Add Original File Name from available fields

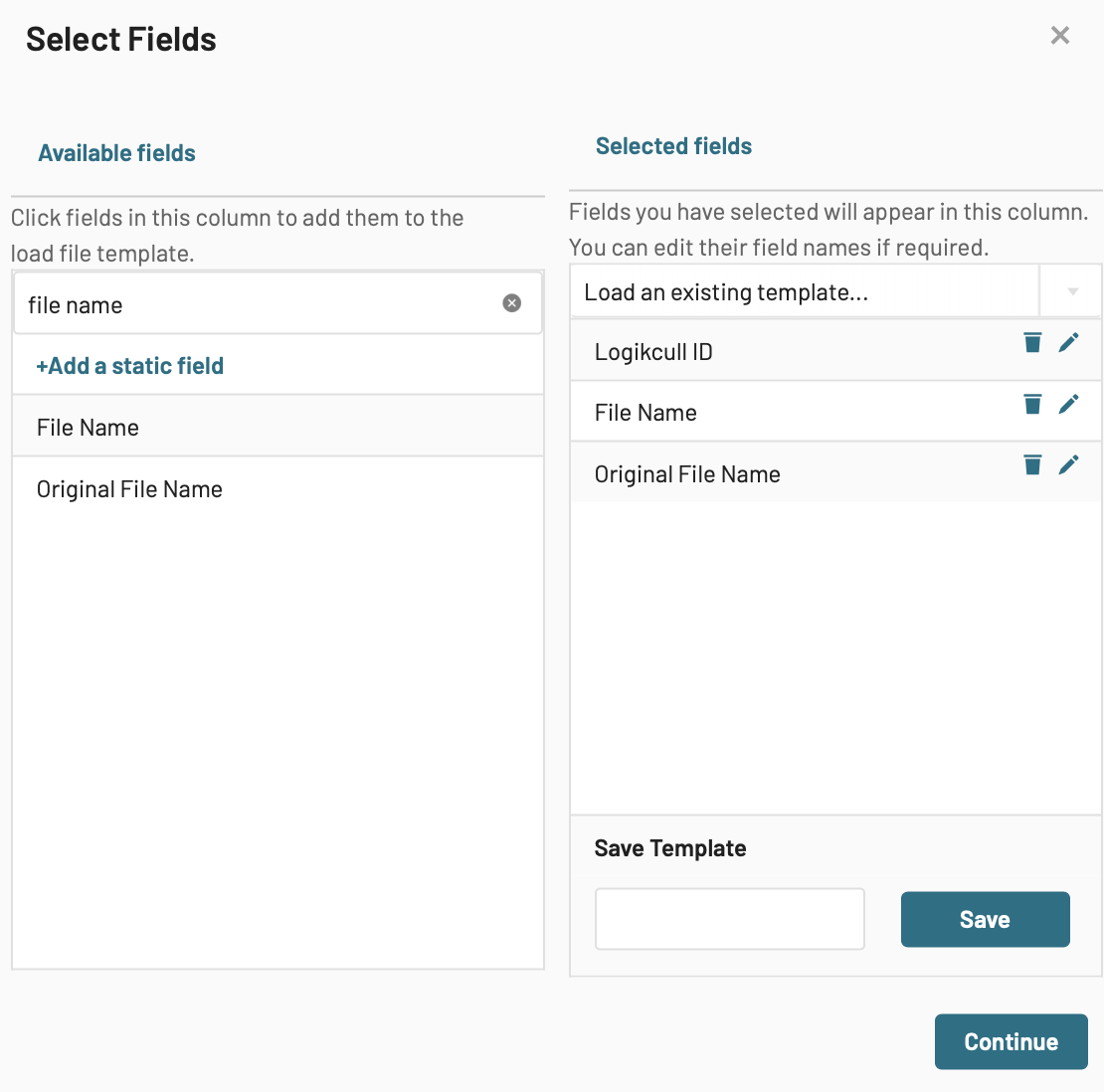pos(278,488)
